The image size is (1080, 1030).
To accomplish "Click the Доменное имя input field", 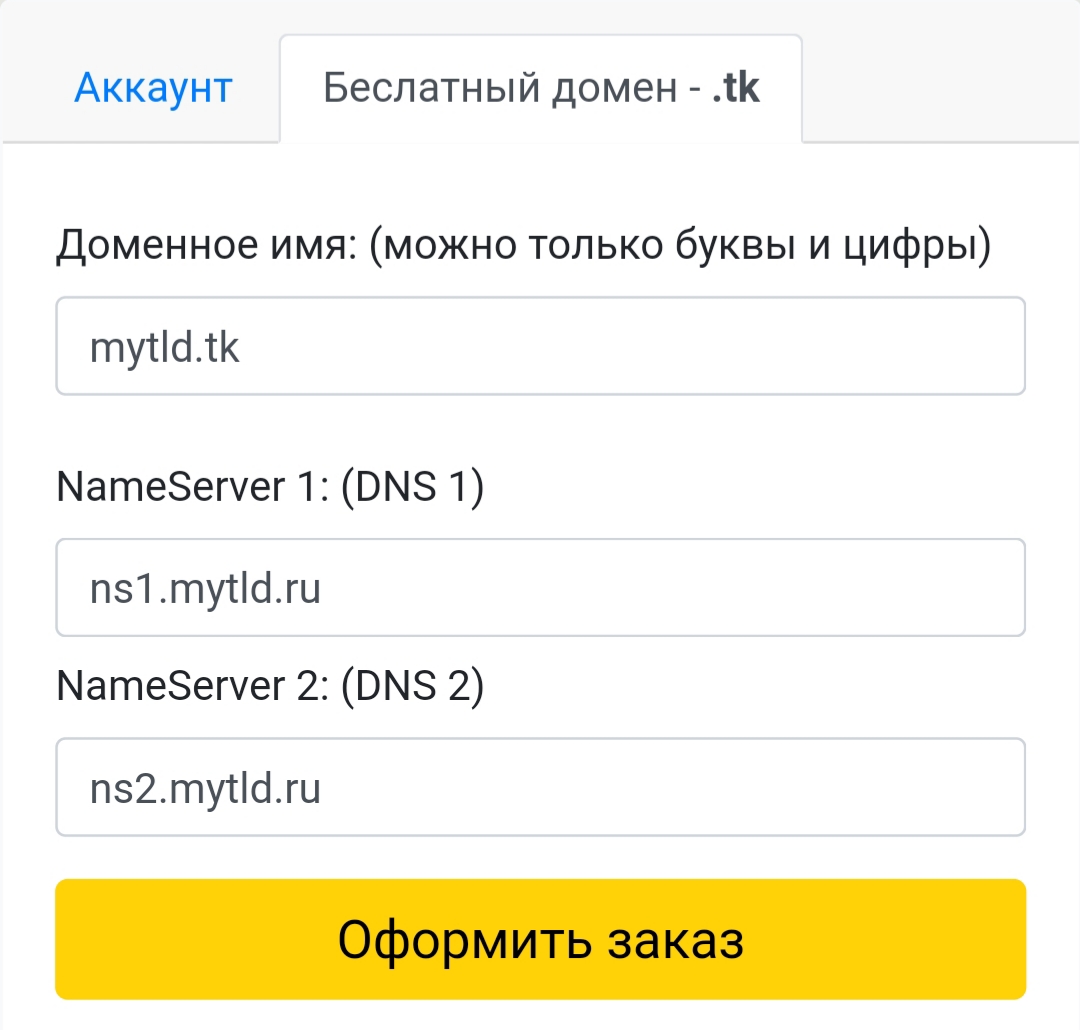I will [540, 346].
